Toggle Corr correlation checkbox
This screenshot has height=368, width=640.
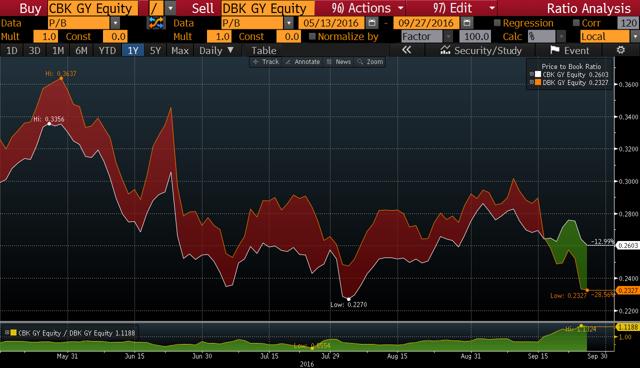(576, 23)
